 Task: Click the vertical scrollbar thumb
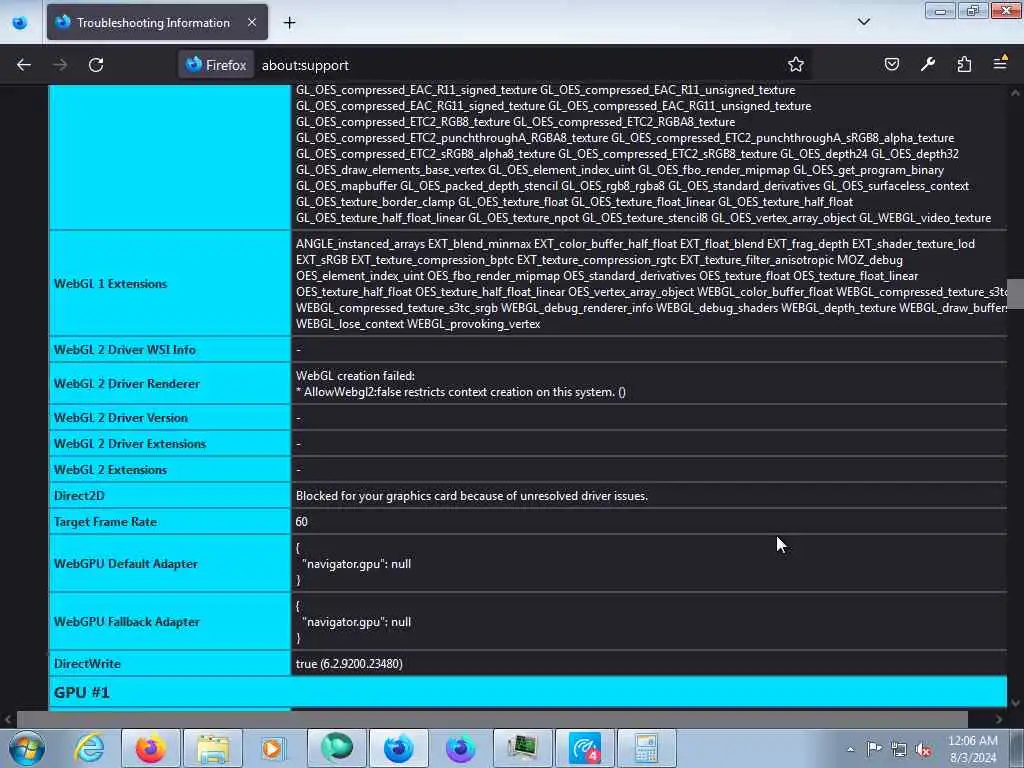pos(1015,293)
